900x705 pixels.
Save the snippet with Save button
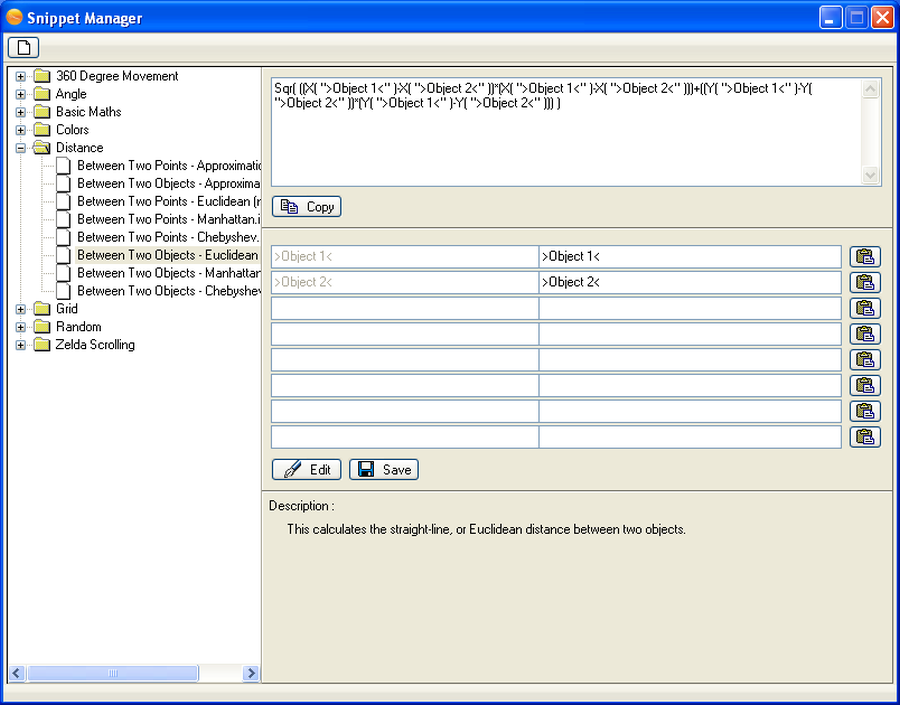pos(384,470)
